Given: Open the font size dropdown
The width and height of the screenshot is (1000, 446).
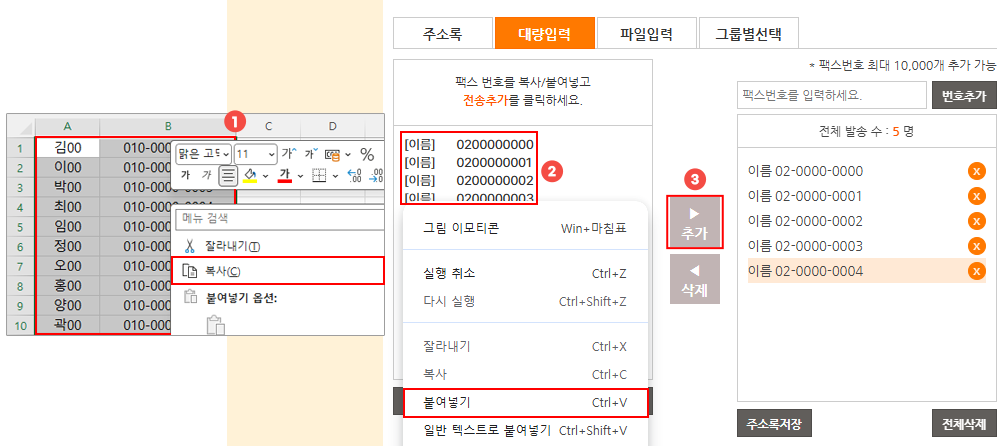Looking at the screenshot, I should pyautogui.click(x=270, y=154).
